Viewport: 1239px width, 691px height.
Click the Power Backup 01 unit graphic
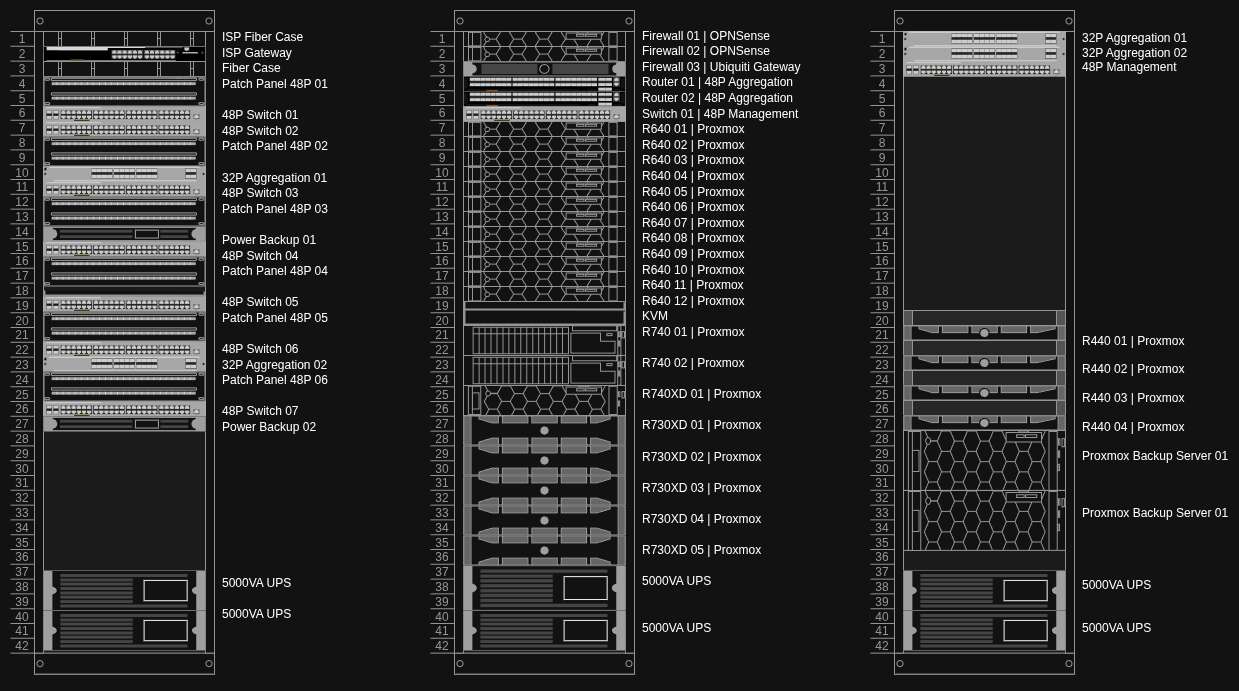click(124, 233)
